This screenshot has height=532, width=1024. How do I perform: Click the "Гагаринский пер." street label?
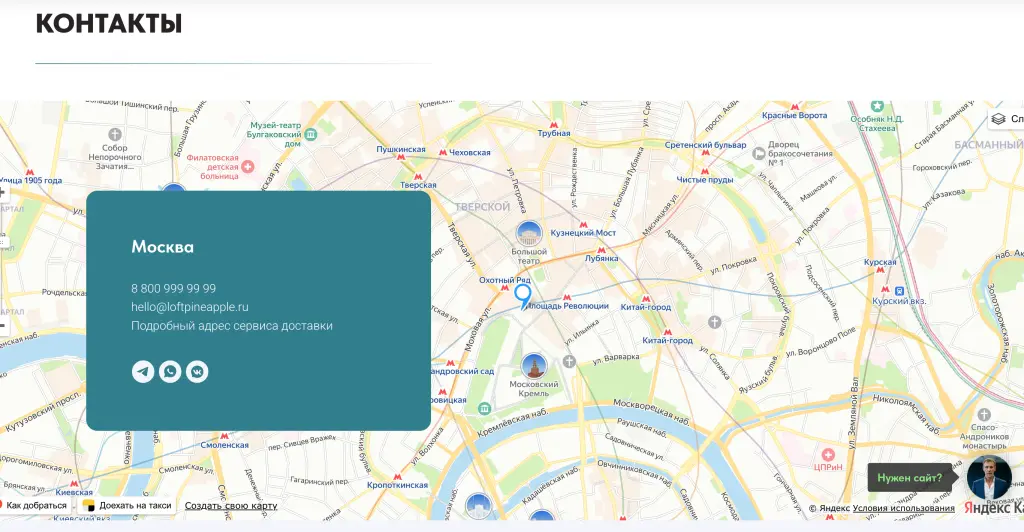click(x=320, y=480)
